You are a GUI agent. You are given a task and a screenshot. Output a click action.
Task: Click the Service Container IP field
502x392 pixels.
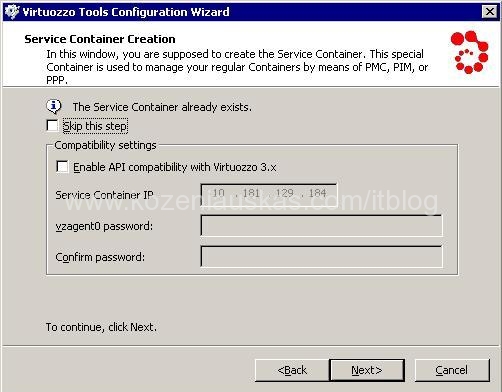[269, 194]
